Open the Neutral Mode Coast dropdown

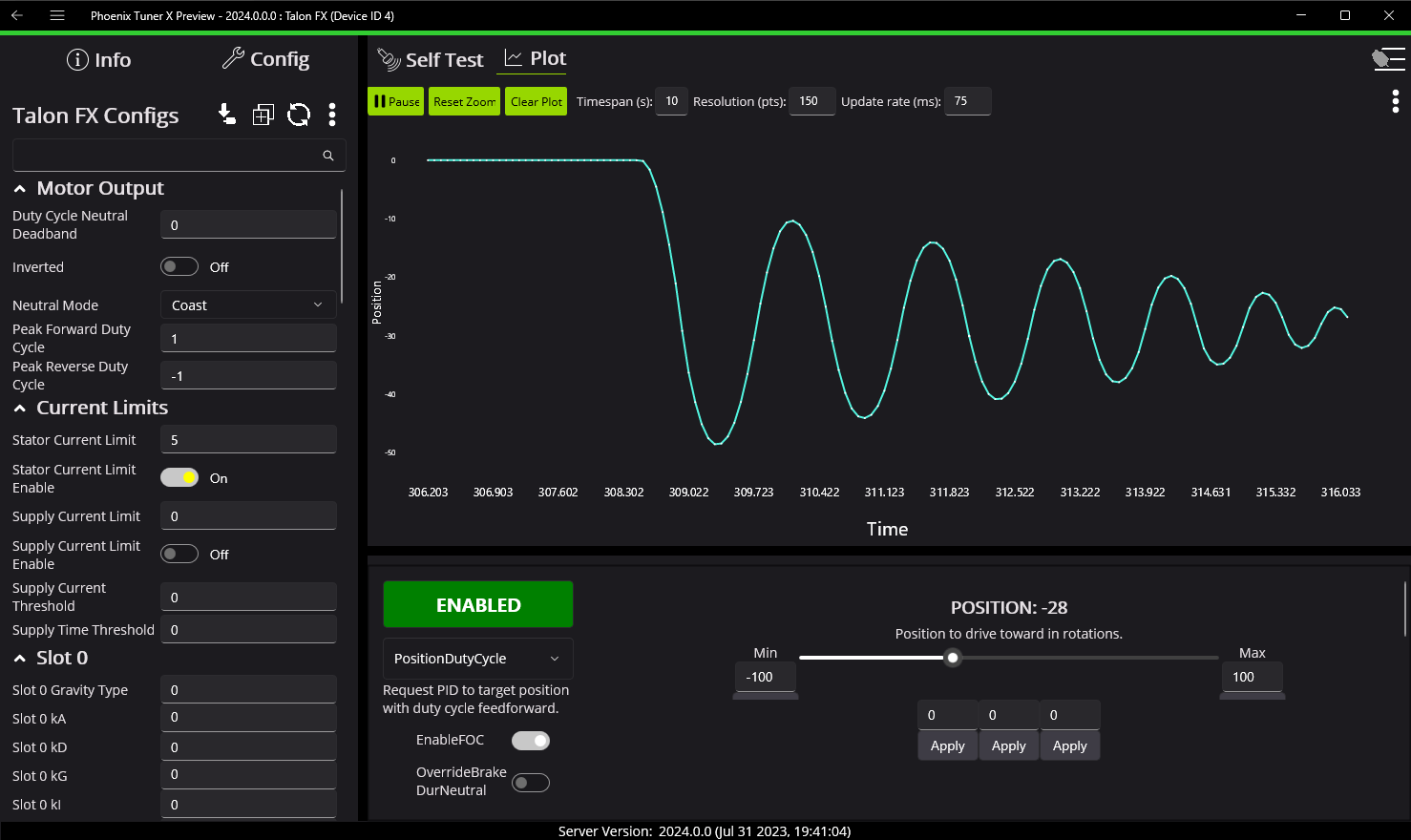(248, 304)
